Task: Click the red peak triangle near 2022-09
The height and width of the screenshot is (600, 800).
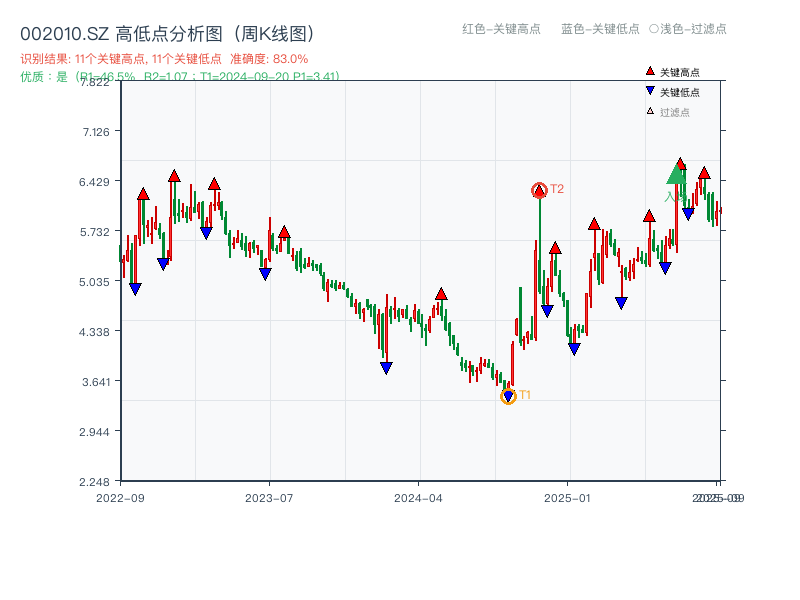Action: pyautogui.click(x=141, y=195)
